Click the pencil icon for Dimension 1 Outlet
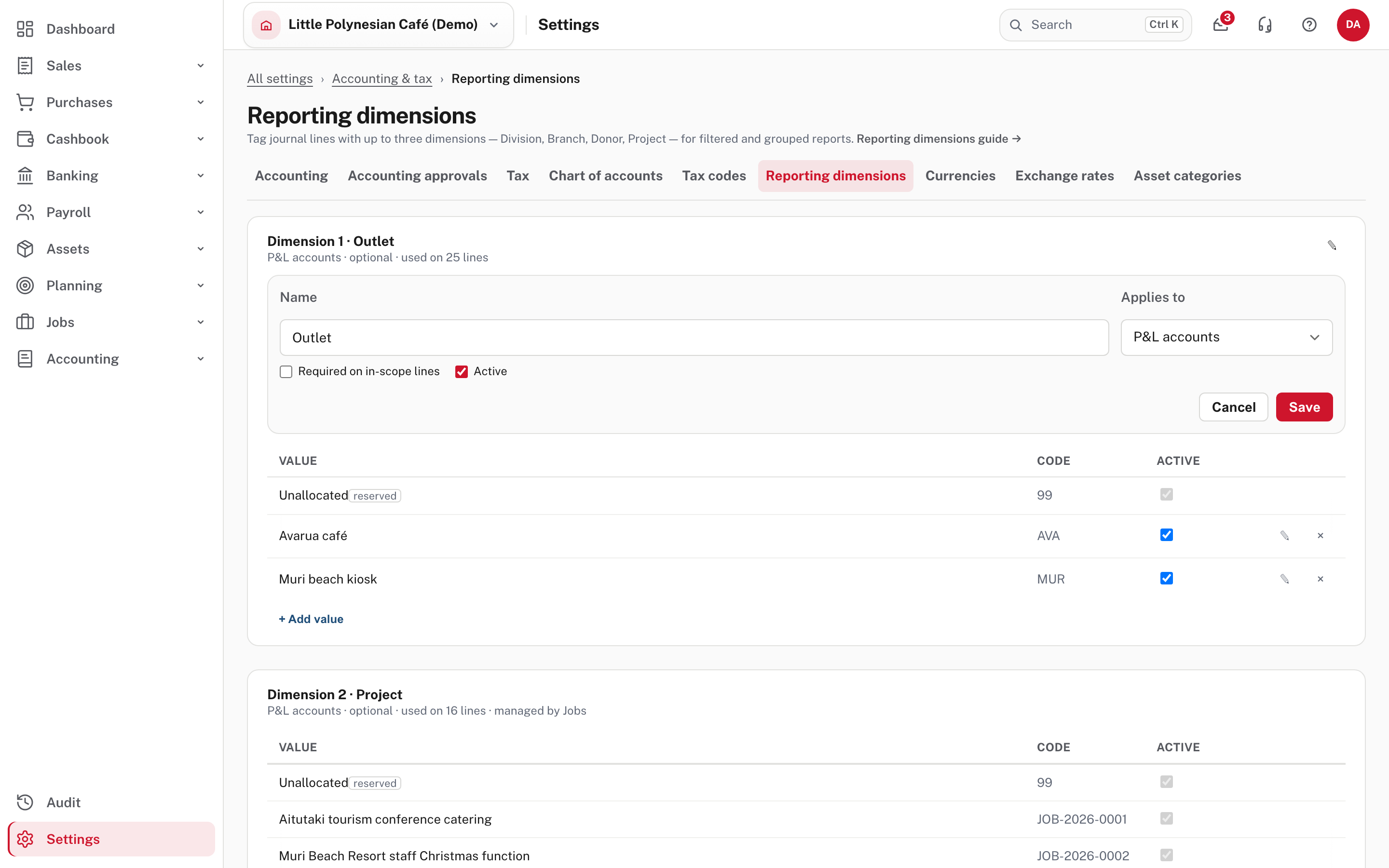The width and height of the screenshot is (1389, 868). (1332, 245)
